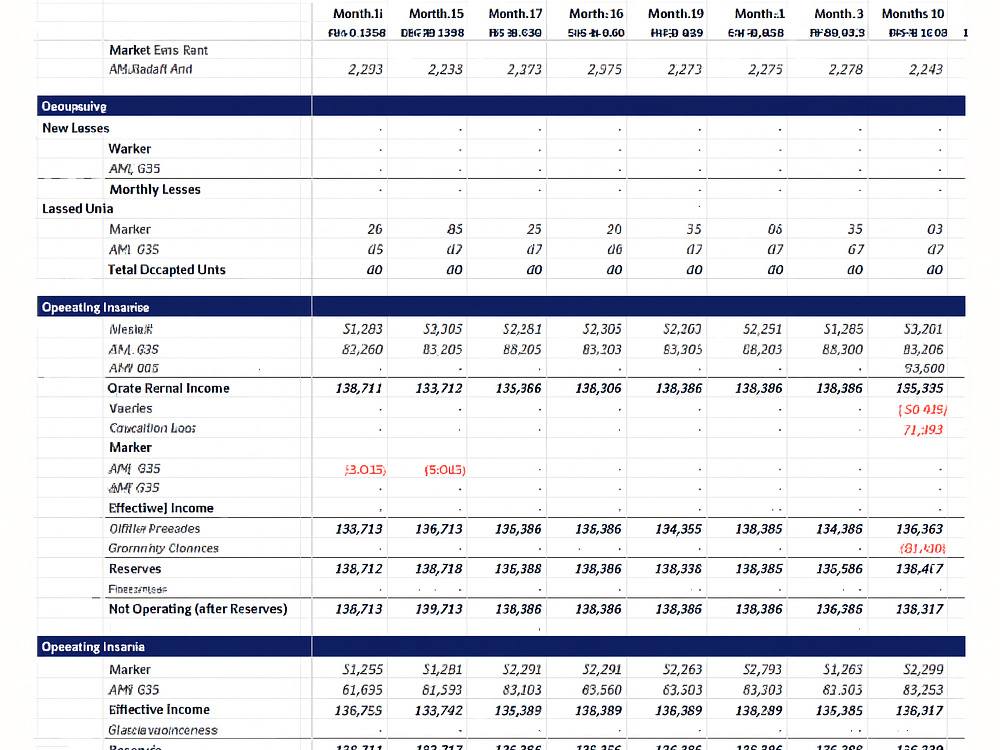Click the Gronnity Clonnces row label

[163, 548]
